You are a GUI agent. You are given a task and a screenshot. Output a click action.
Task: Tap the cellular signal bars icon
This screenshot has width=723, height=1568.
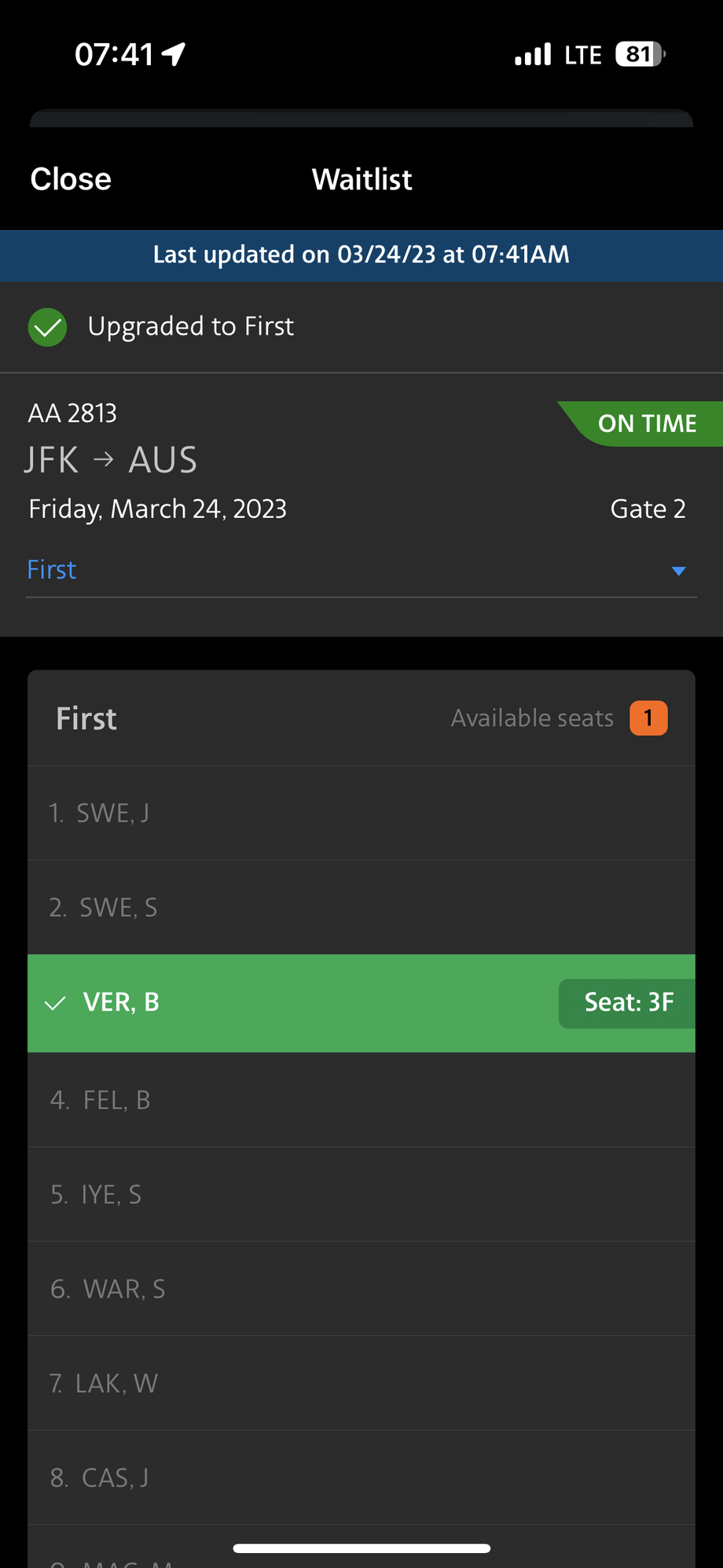(x=533, y=54)
